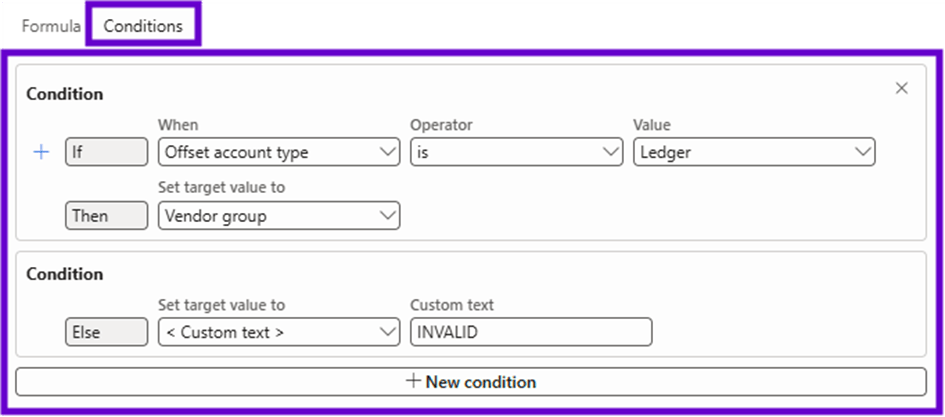Open the Then target selector showing Vendor group
Image resolution: width=945 pixels, height=417 pixels.
pyautogui.click(x=270, y=215)
